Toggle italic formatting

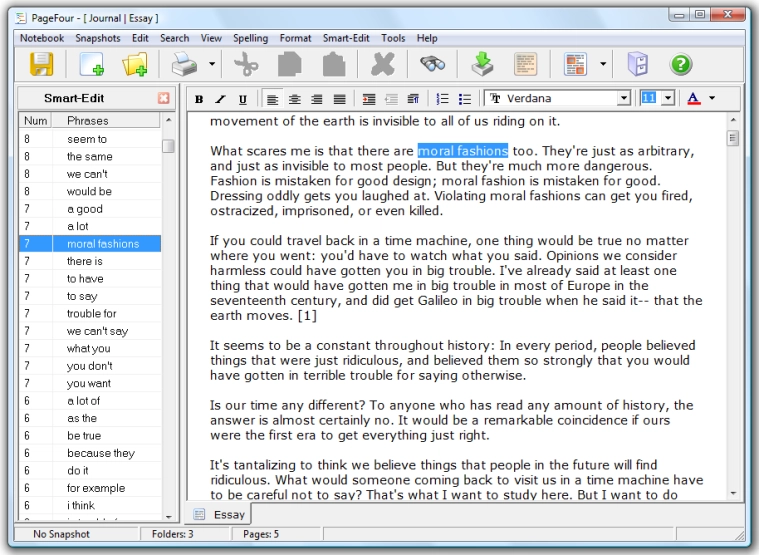220,99
